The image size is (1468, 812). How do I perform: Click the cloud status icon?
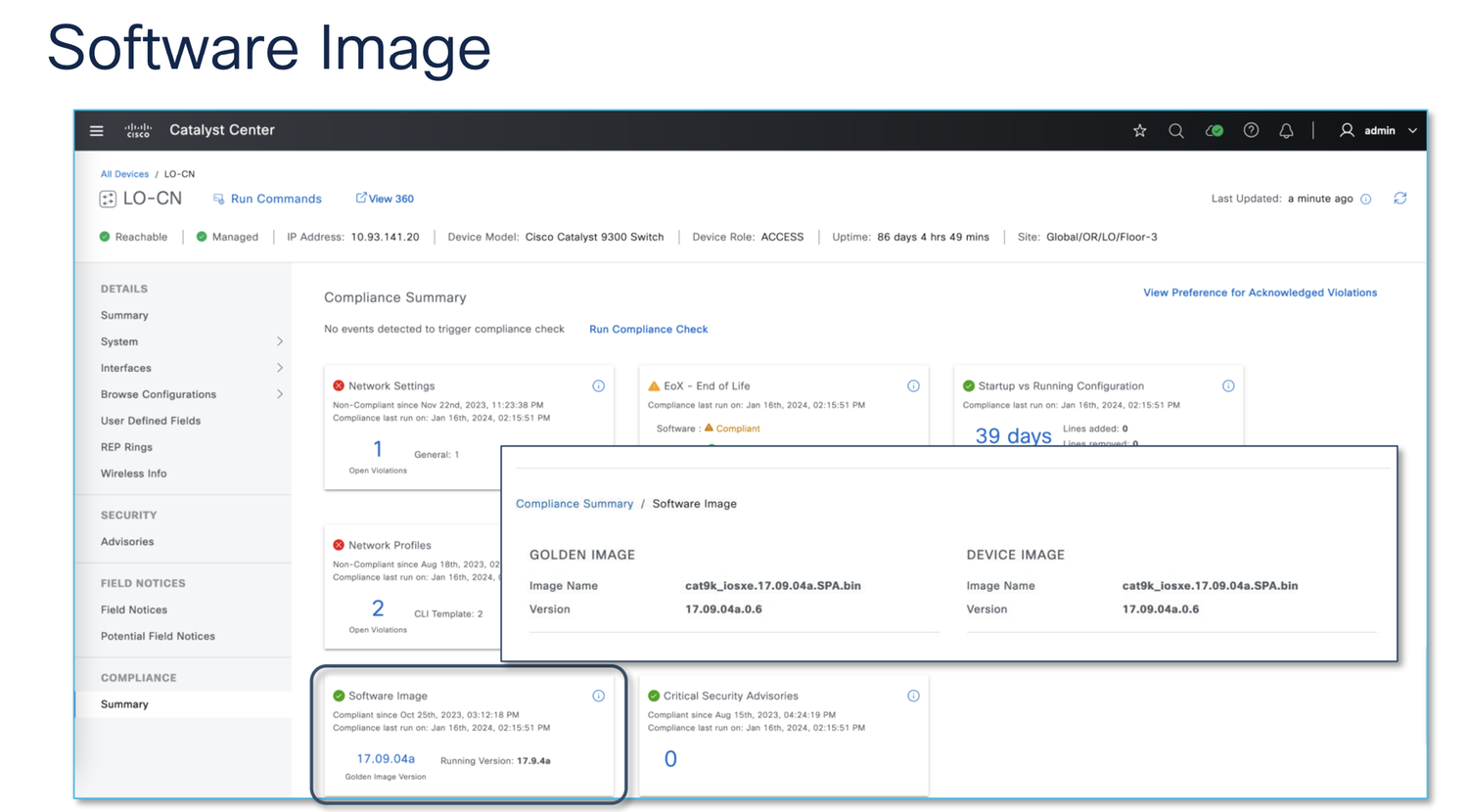pyautogui.click(x=1215, y=130)
